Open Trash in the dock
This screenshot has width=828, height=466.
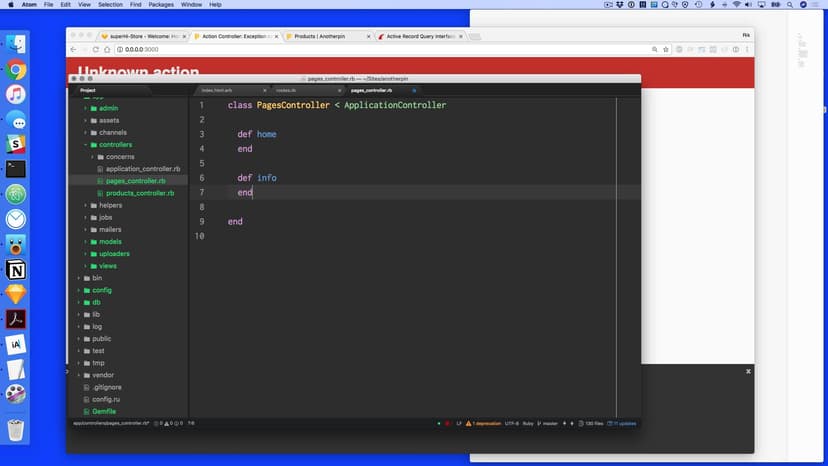[16, 430]
